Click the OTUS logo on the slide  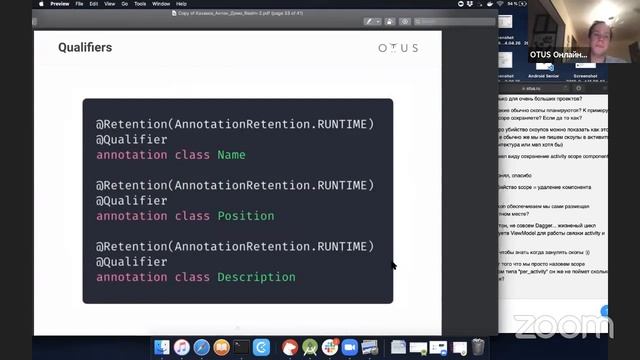coord(398,48)
